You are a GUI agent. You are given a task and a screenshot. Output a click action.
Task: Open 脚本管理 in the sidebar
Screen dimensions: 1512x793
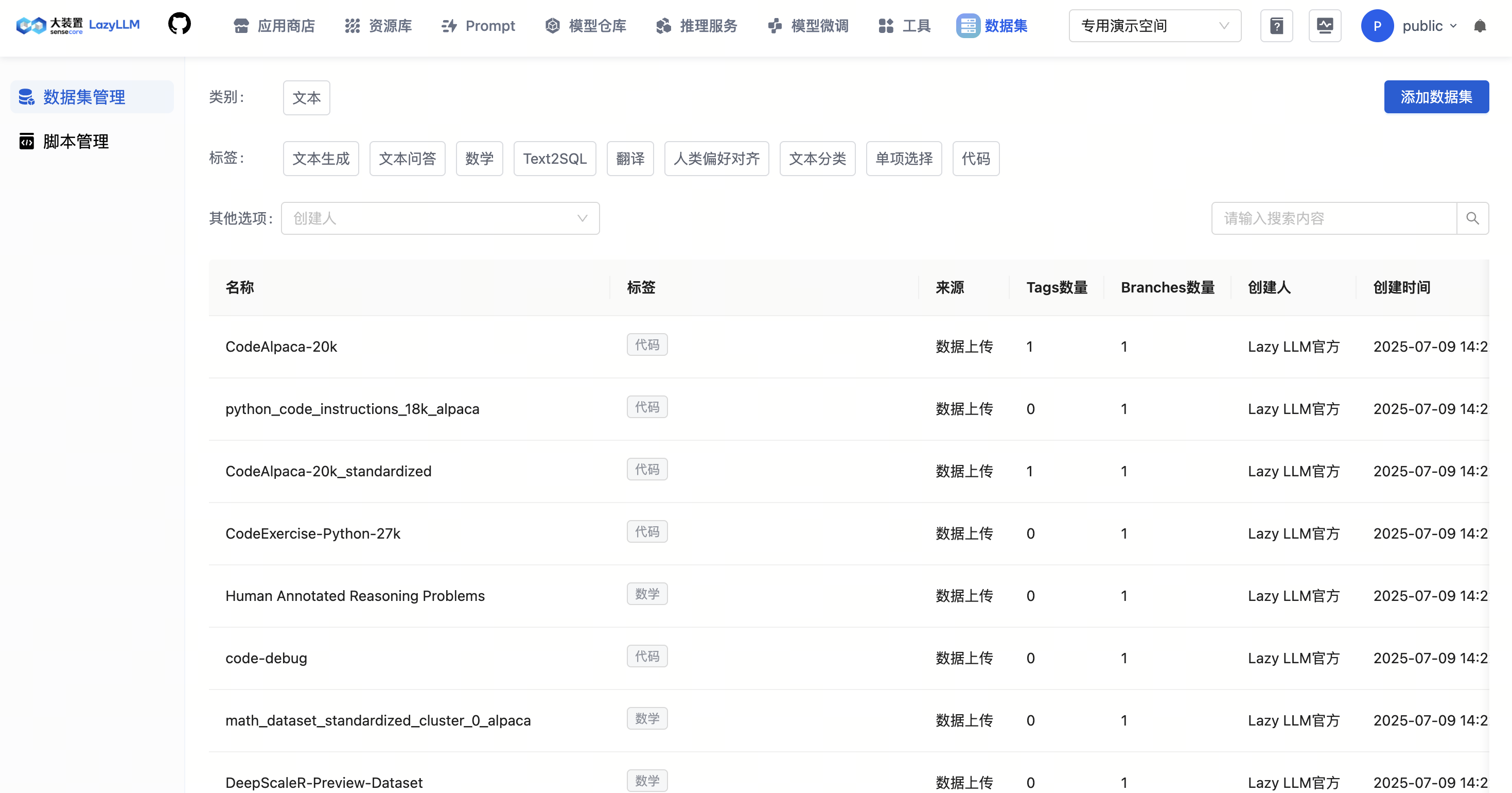click(x=75, y=142)
